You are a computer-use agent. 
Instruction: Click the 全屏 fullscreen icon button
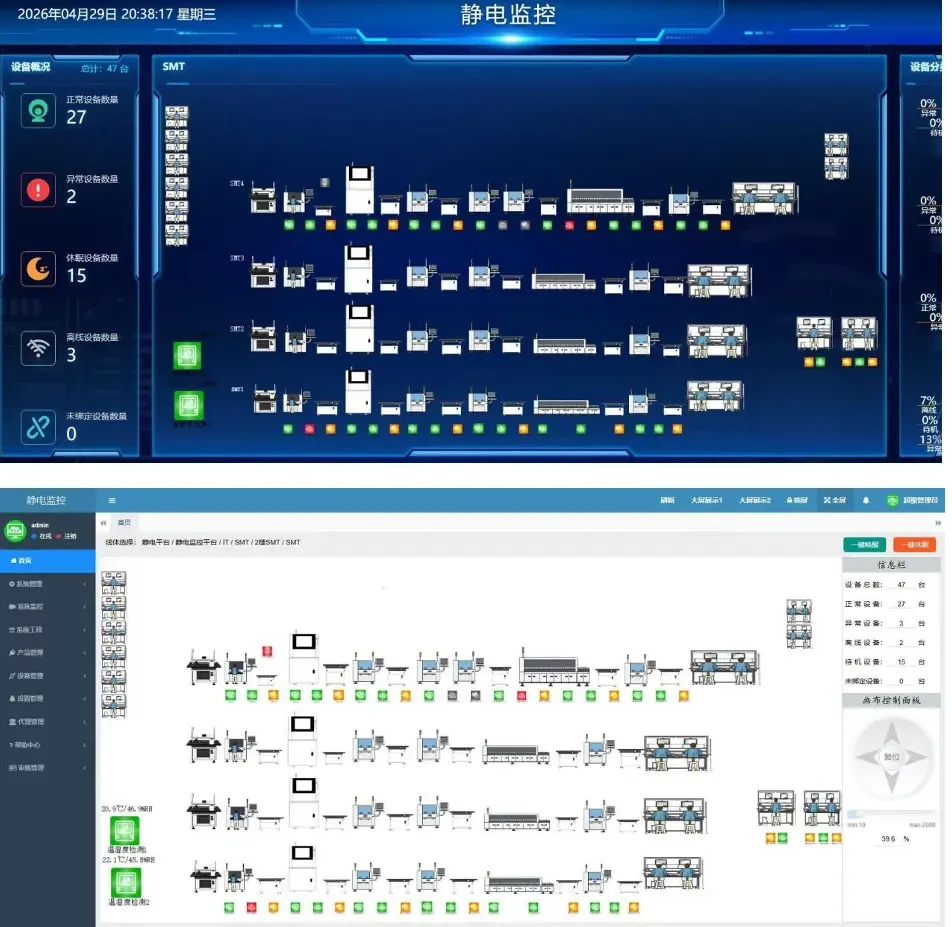(x=835, y=500)
